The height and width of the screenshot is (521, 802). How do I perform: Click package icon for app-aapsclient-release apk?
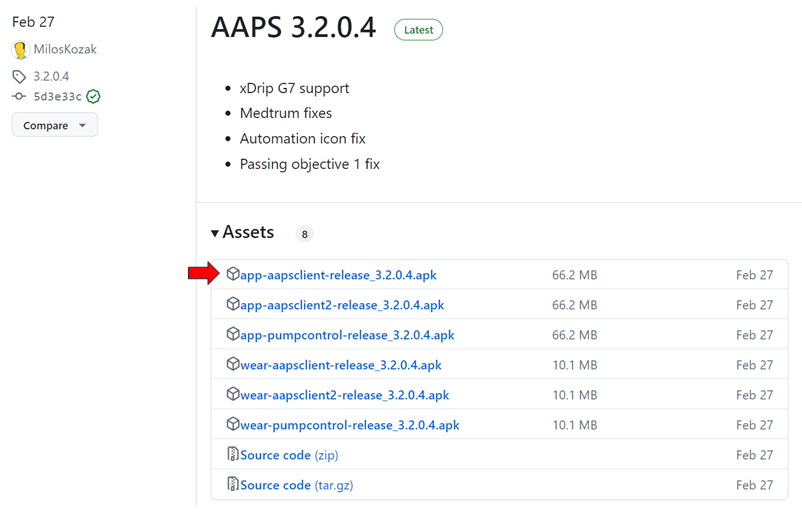[x=233, y=274]
